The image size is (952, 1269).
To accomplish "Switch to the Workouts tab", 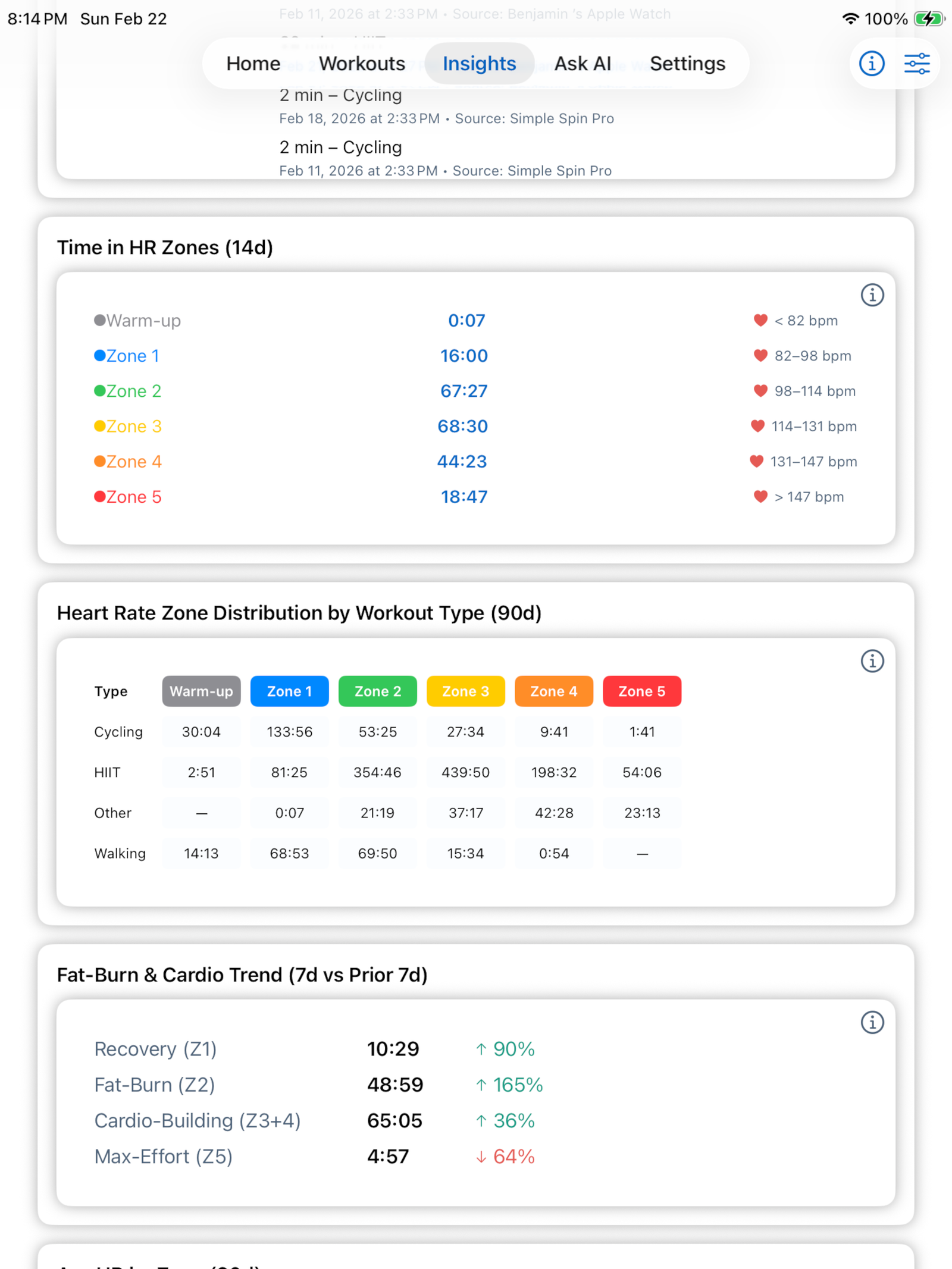I will click(x=361, y=63).
